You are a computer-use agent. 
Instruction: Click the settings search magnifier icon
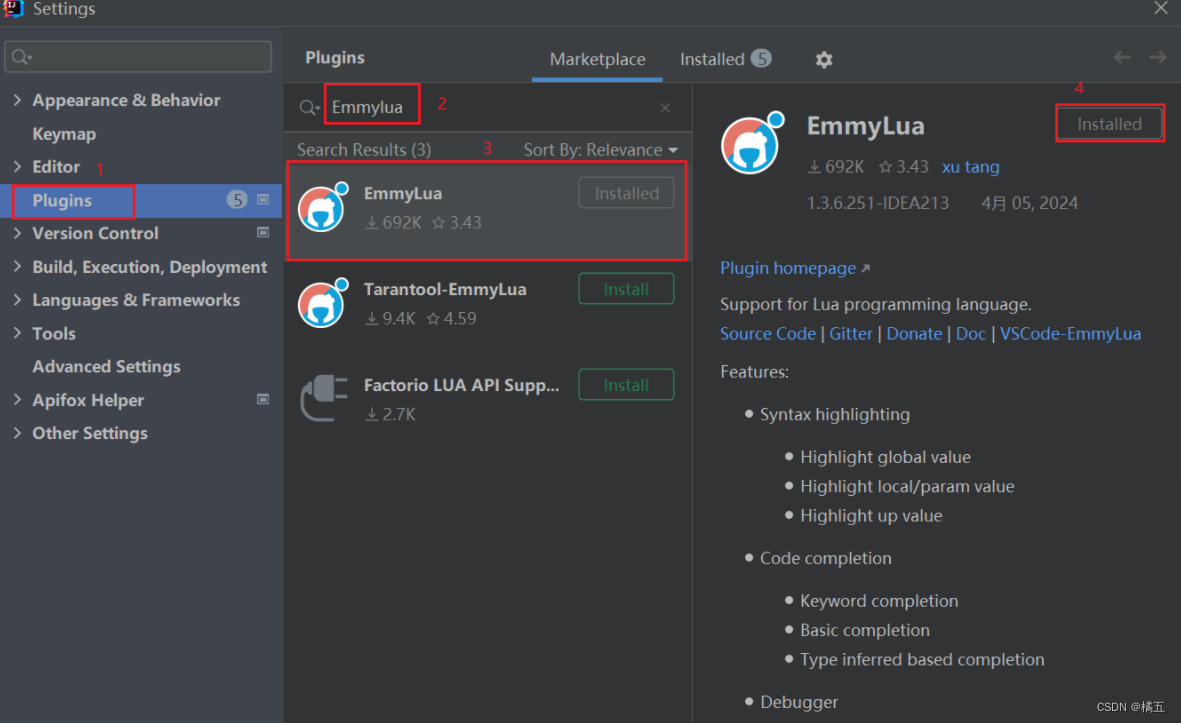click(22, 57)
